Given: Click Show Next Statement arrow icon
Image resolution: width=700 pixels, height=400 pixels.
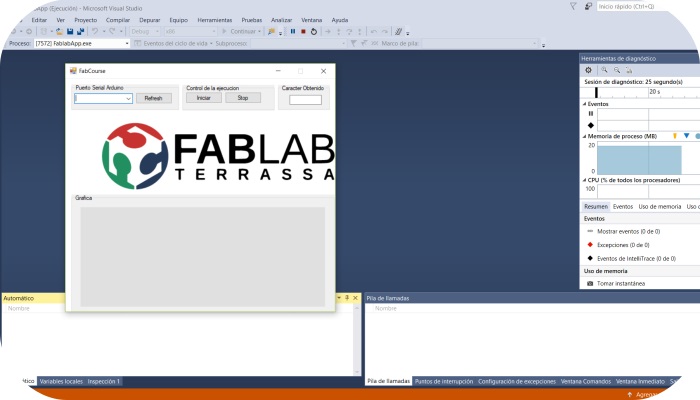Looking at the screenshot, I should 328,31.
